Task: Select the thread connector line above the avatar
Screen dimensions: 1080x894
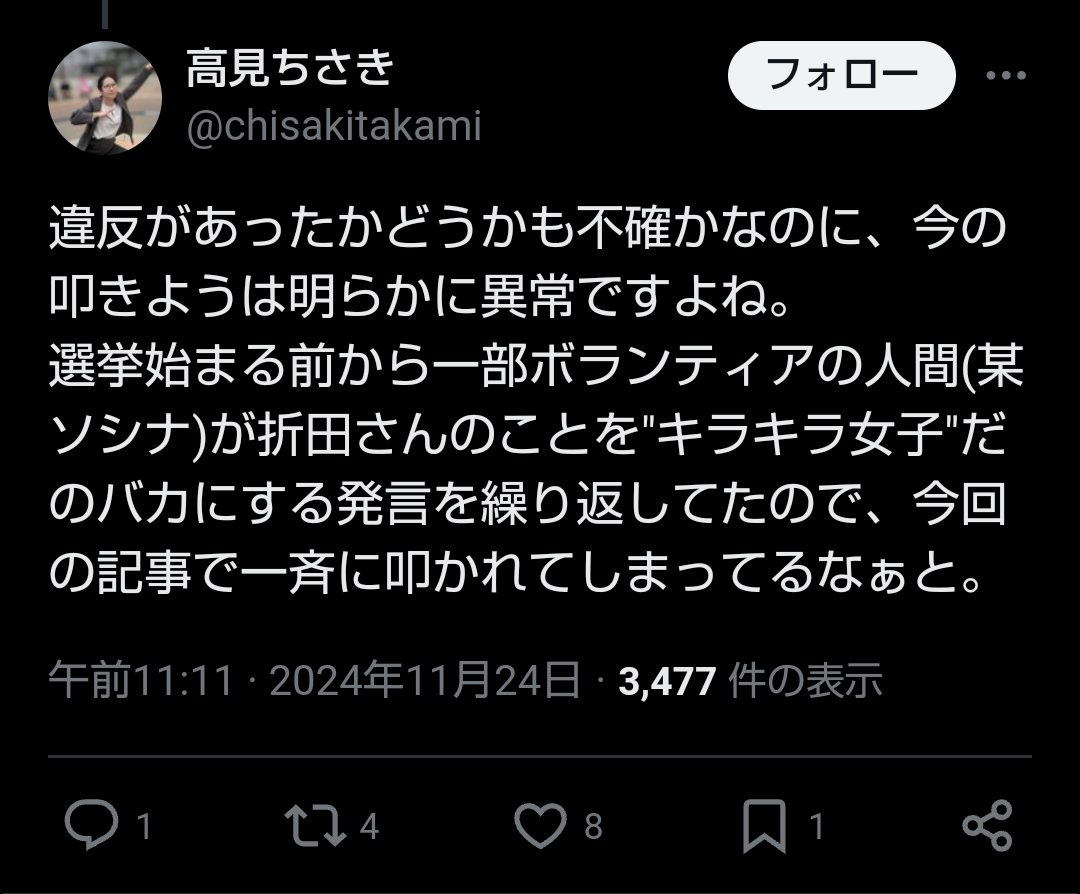Action: coord(105,14)
